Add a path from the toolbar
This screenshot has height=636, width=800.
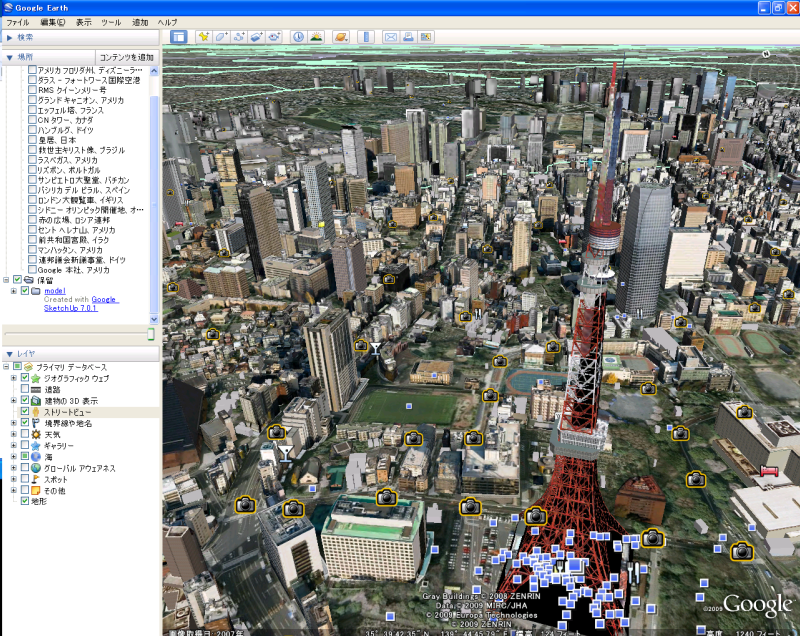pos(239,37)
